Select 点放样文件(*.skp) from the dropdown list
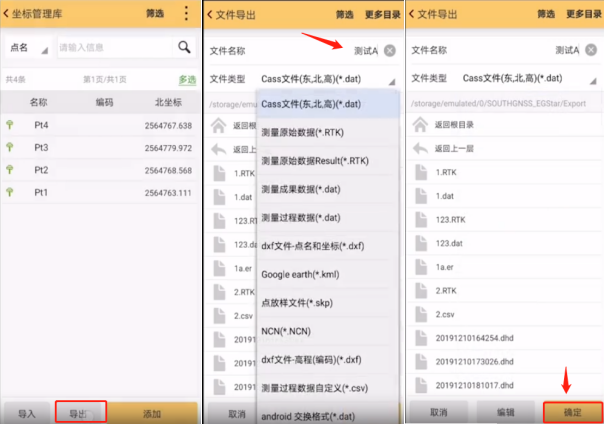This screenshot has height=426, width=606. 300,301
